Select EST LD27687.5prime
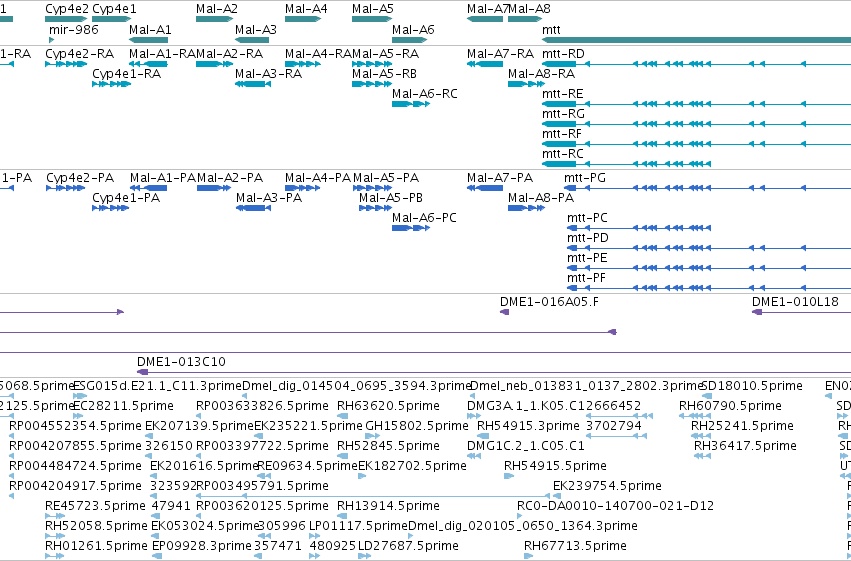Screen dimensions: 851x561 click(x=365, y=556)
